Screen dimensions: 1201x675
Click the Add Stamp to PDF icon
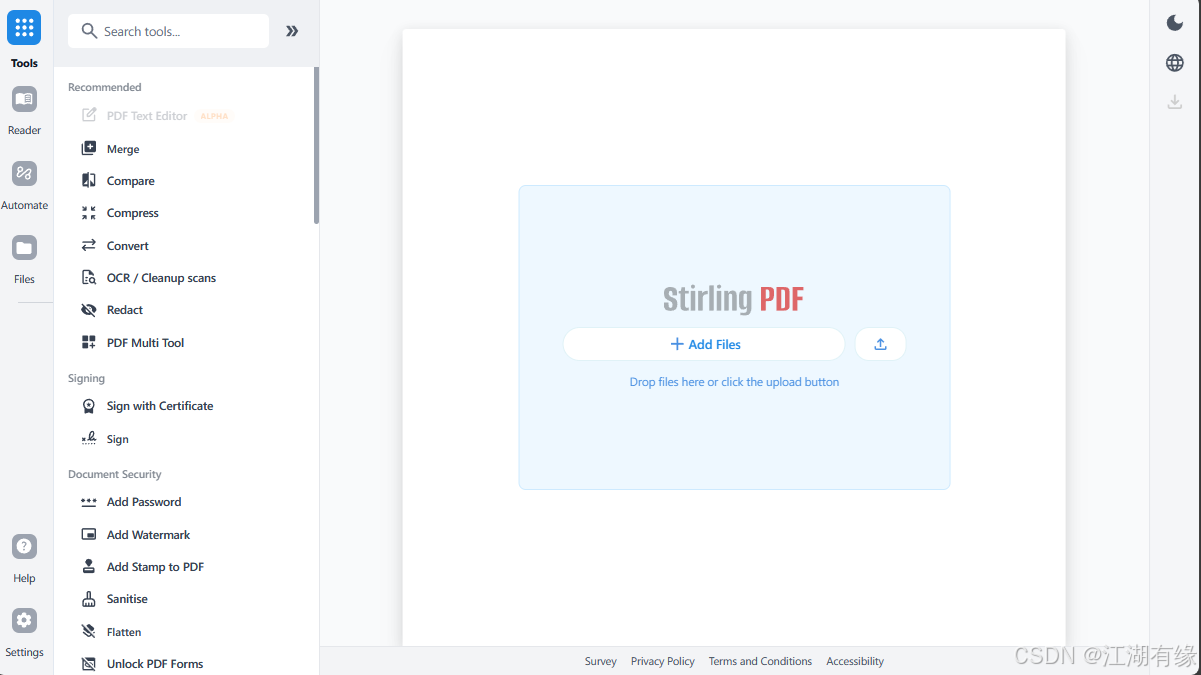(89, 566)
